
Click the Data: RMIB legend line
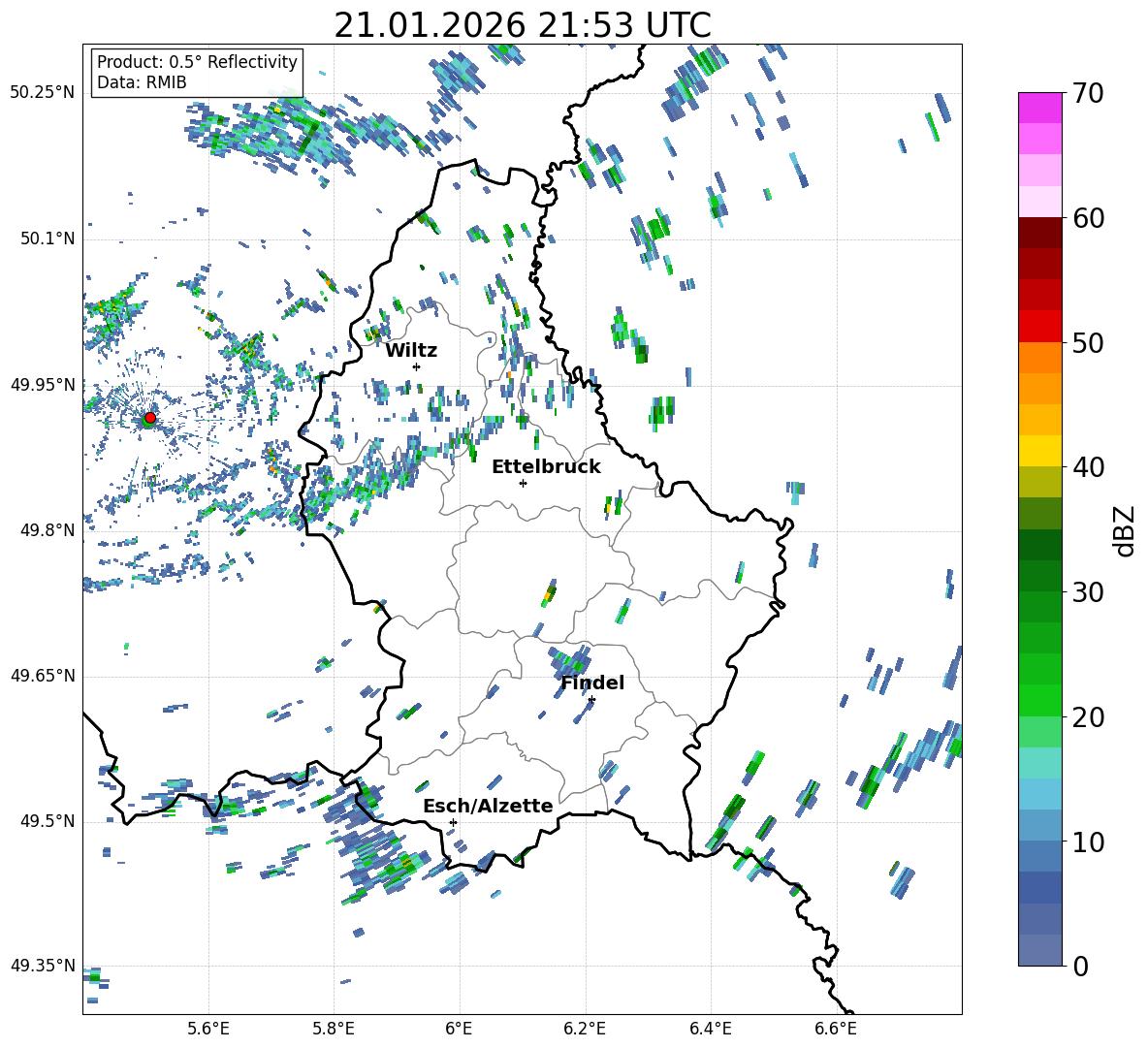142,82
